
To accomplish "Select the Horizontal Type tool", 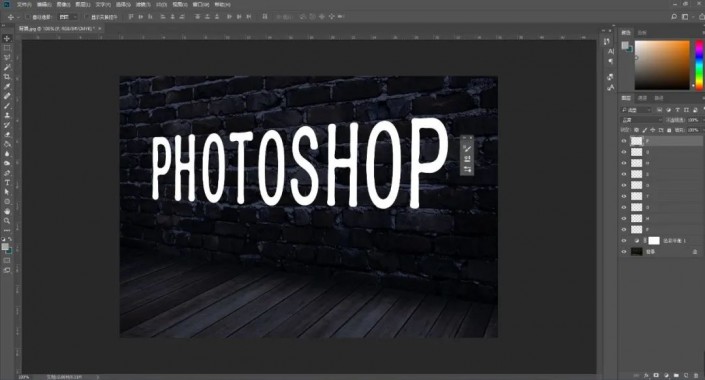I will 7,183.
